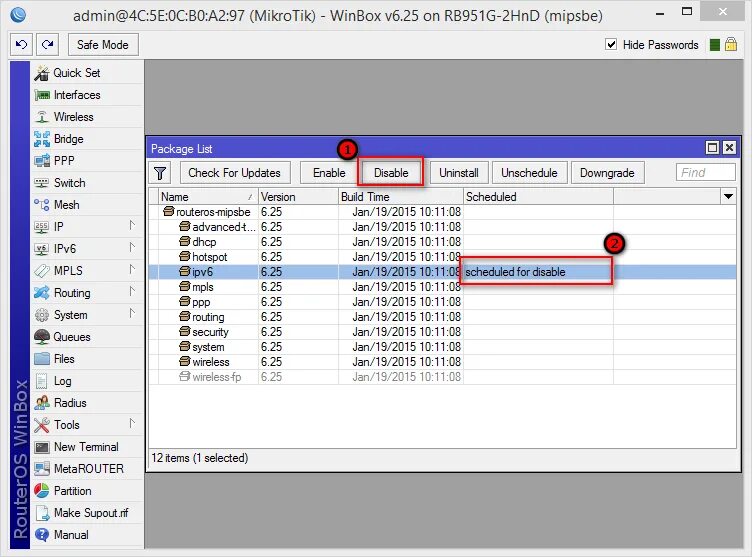Click the Radius people icon
752x557 pixels.
42,403
